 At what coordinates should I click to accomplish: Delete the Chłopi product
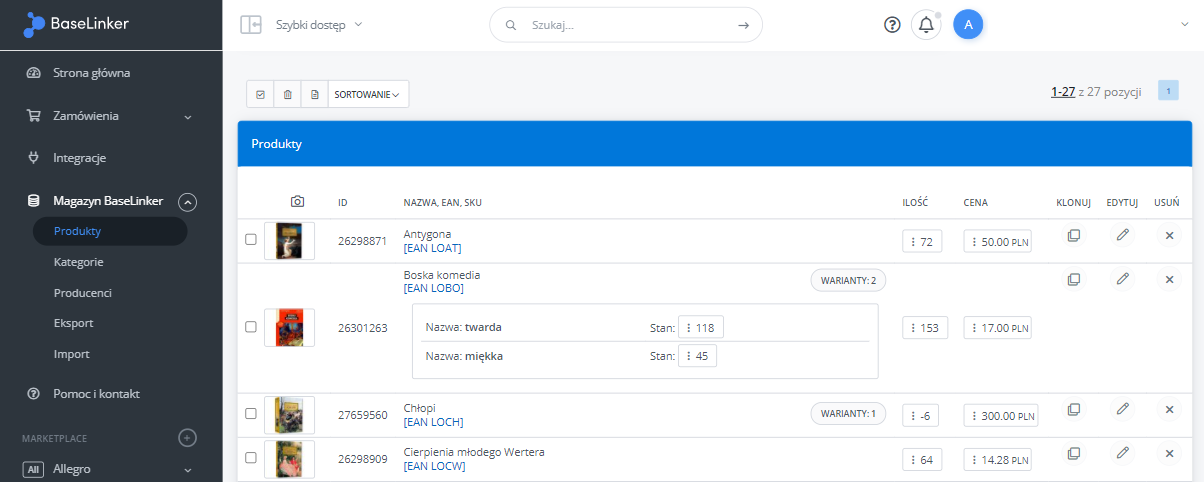1168,409
